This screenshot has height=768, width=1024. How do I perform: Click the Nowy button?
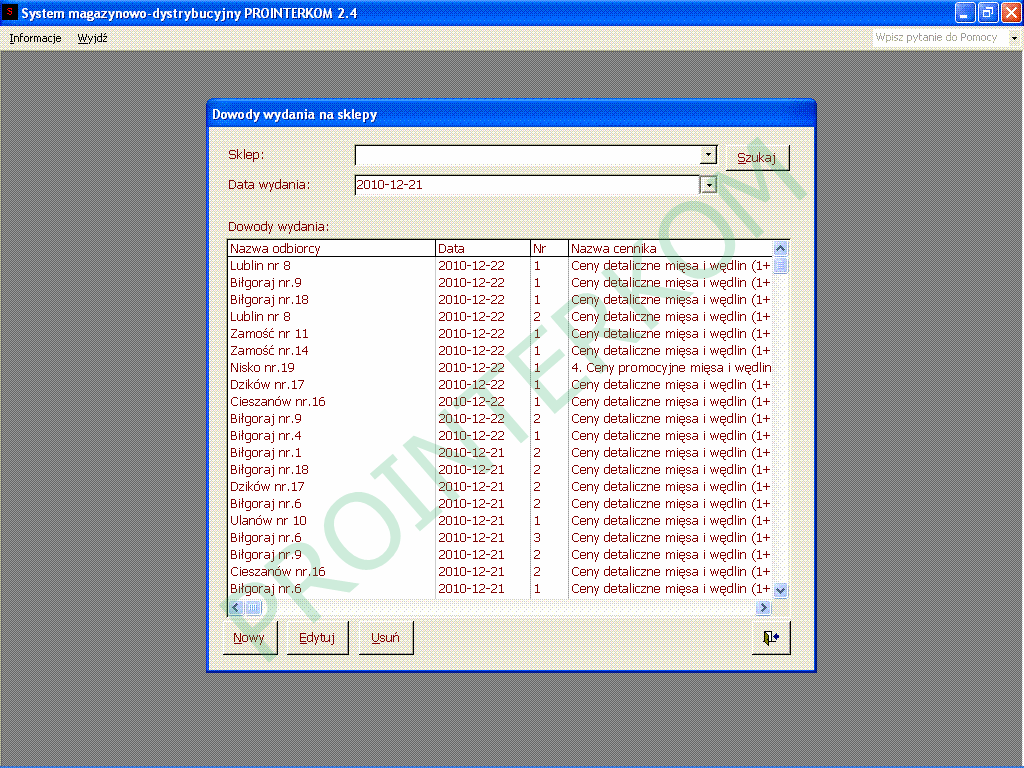[249, 638]
